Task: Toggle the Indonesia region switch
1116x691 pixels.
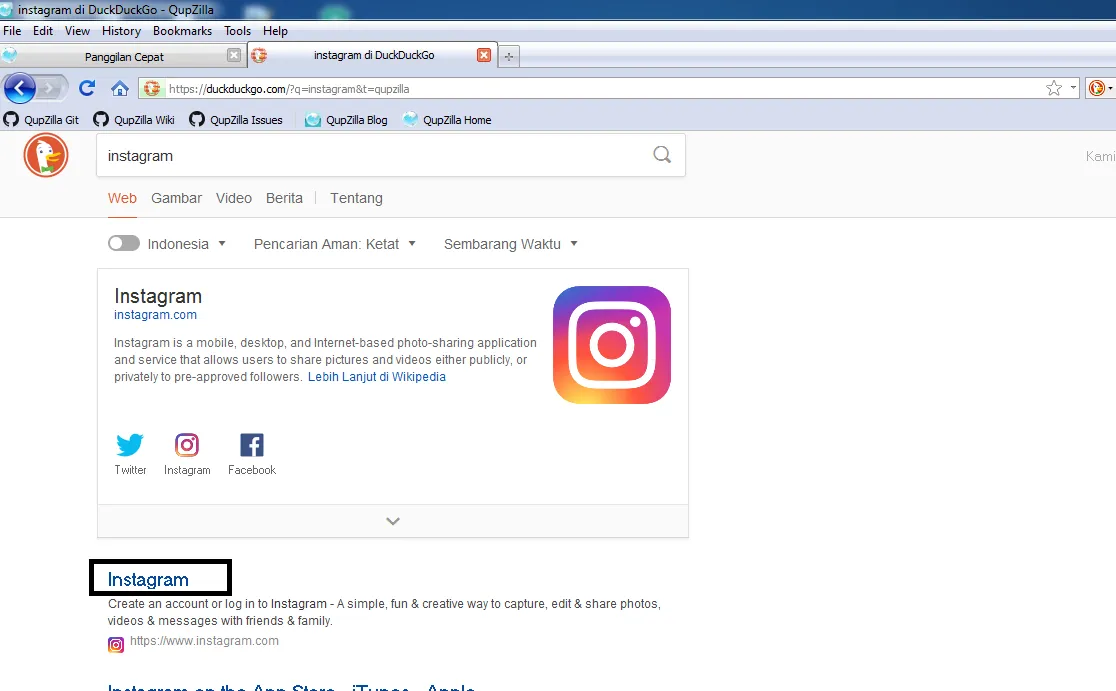Action: click(124, 243)
